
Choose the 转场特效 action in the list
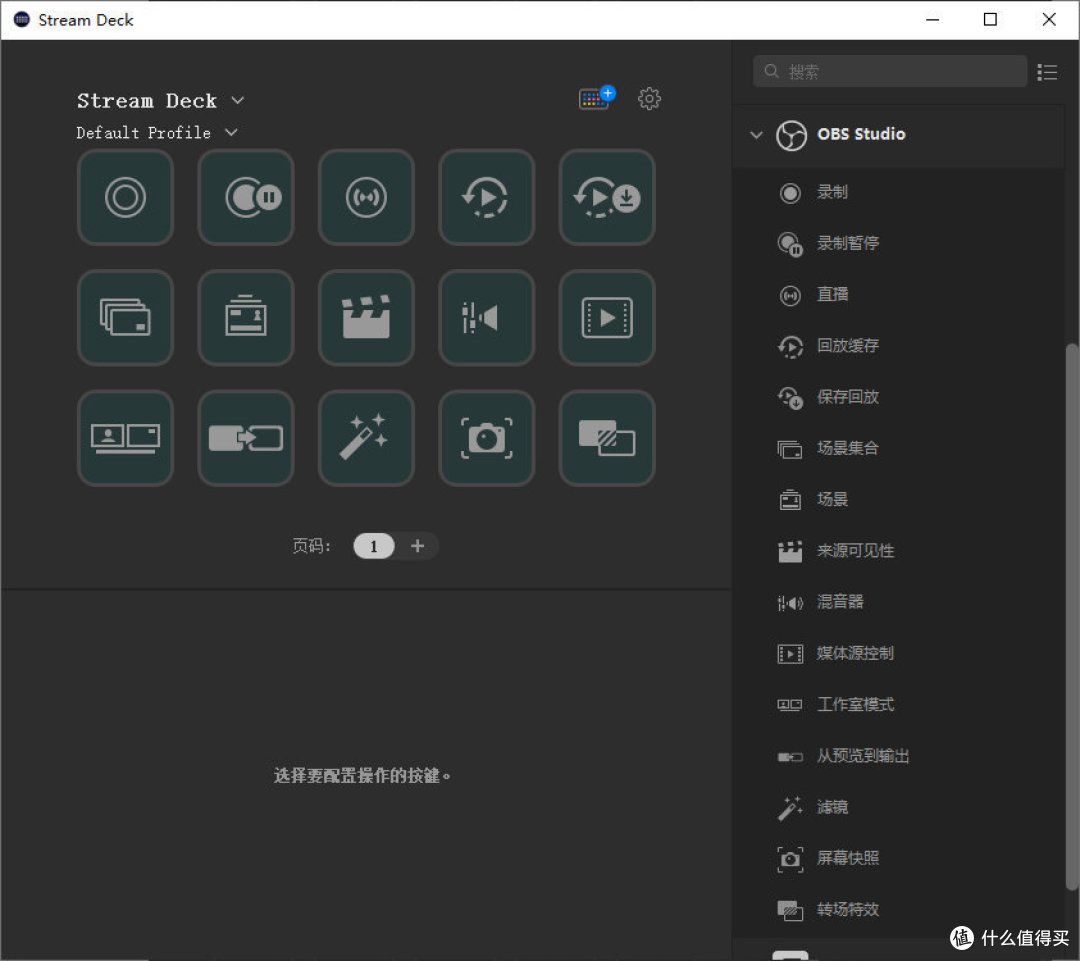pyautogui.click(x=898, y=910)
